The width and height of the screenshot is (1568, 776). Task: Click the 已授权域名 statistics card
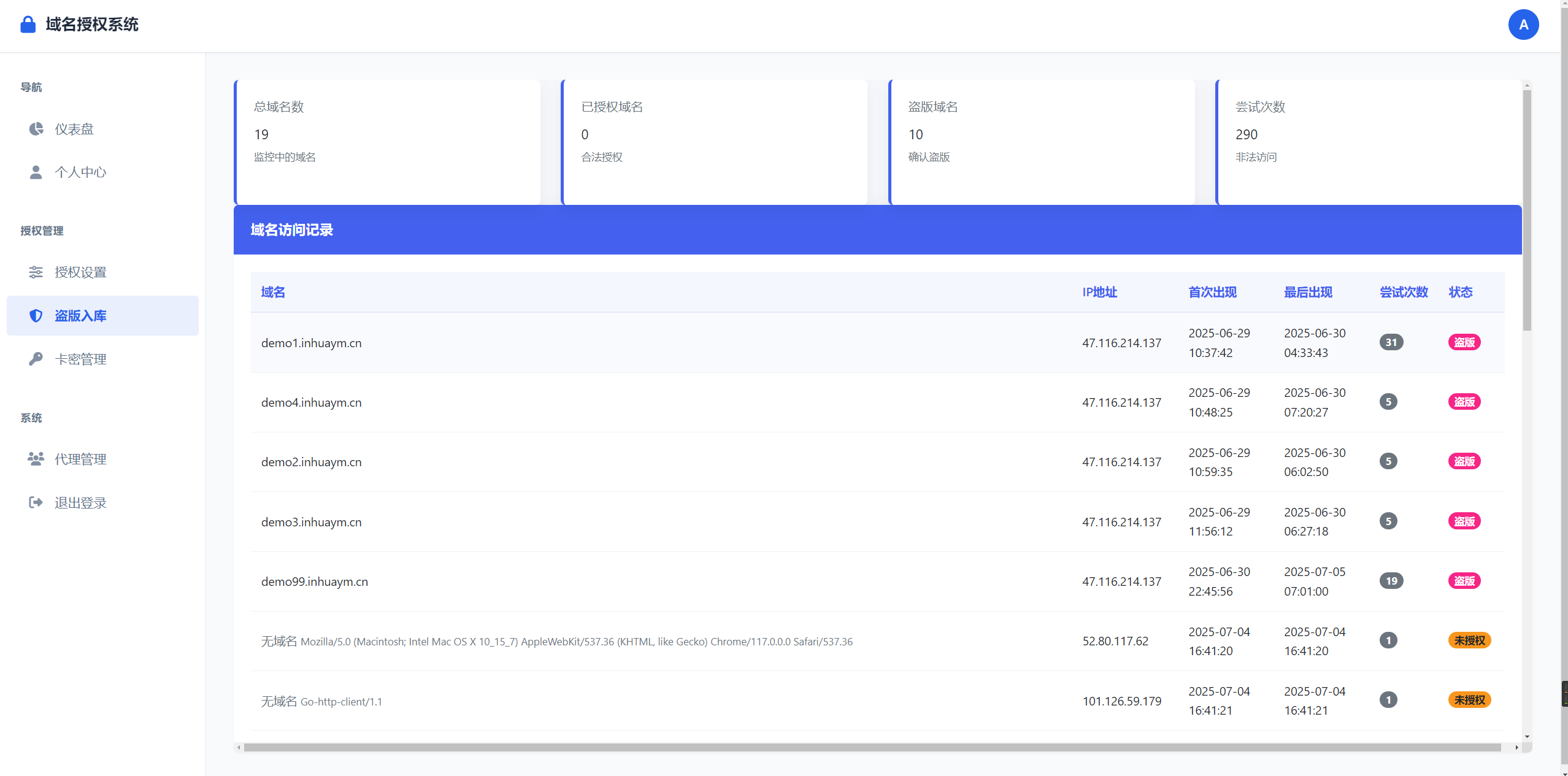[714, 142]
